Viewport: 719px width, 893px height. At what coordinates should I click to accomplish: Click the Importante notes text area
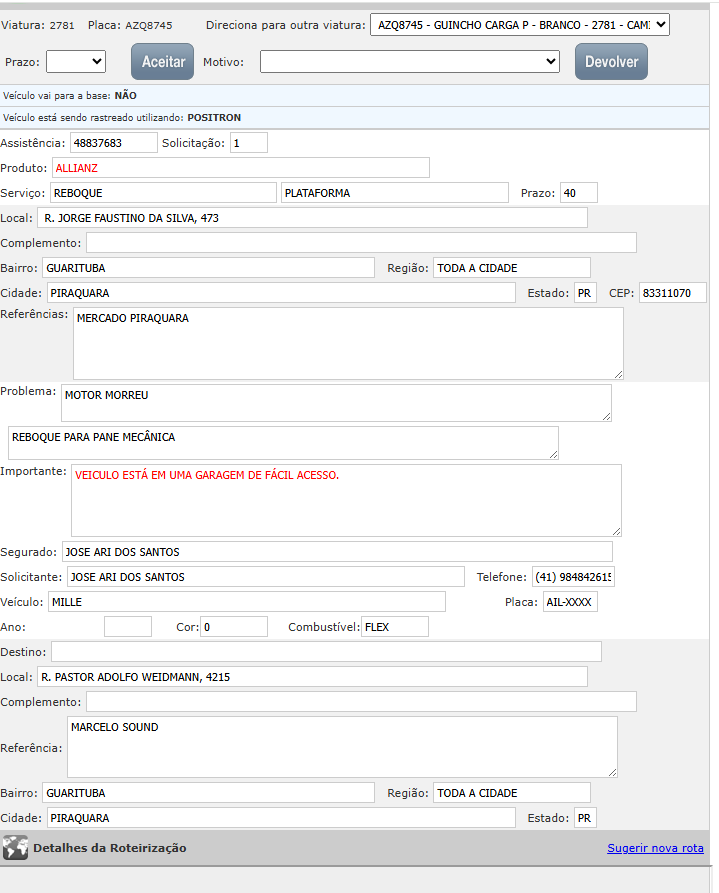pyautogui.click(x=346, y=500)
